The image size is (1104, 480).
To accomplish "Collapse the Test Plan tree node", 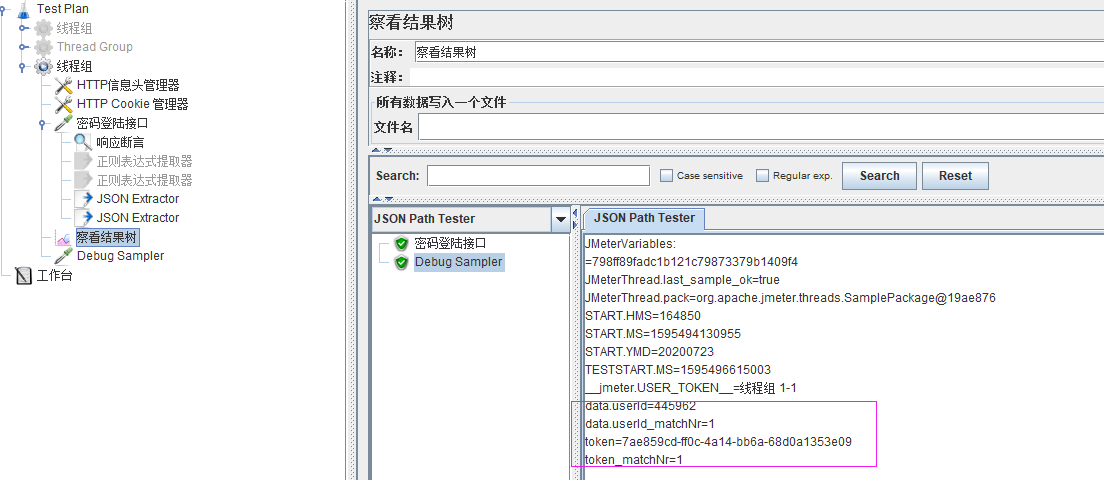I will [4, 9].
